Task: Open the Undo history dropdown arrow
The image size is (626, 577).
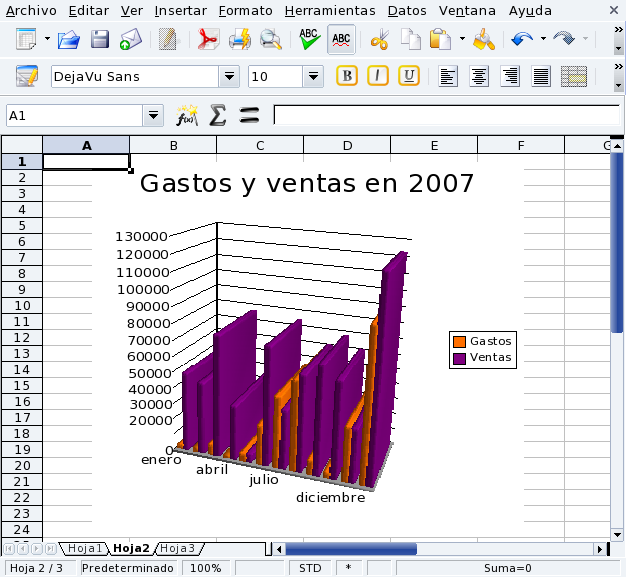Action: pyautogui.click(x=543, y=39)
